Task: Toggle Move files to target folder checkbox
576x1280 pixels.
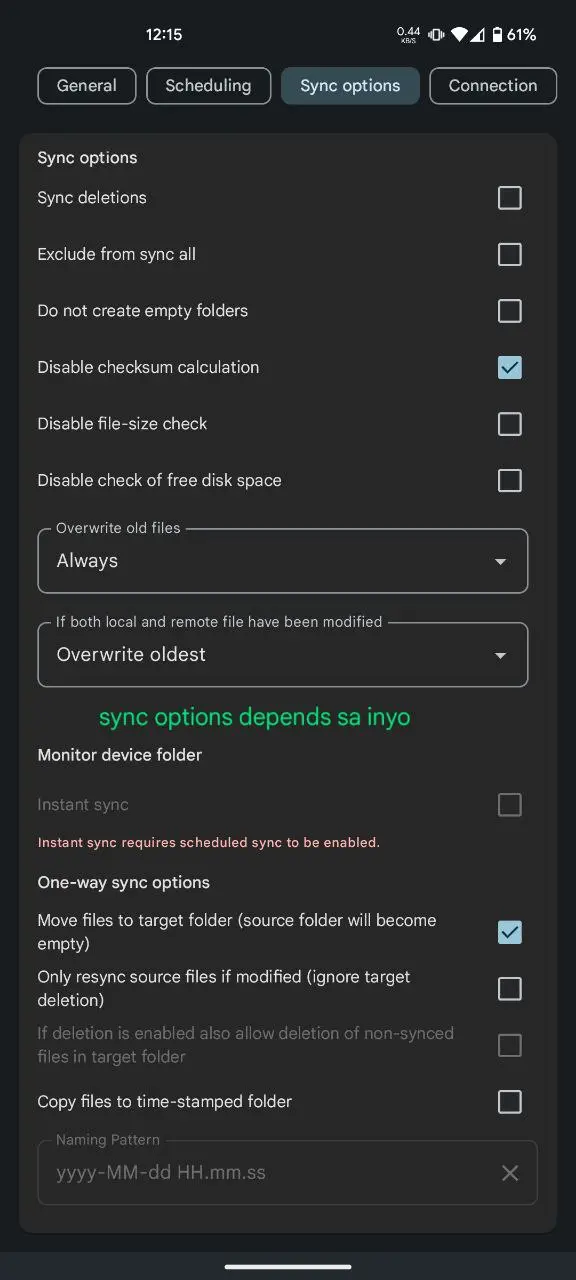Action: tap(510, 932)
